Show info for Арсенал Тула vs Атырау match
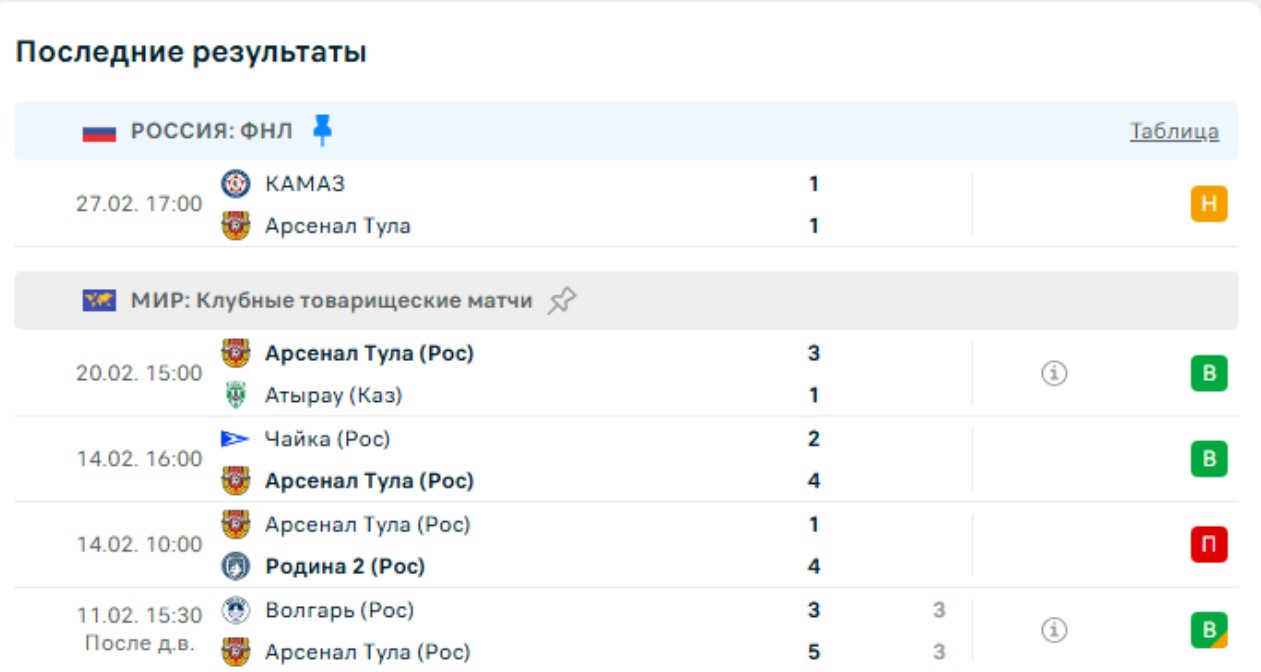Image resolution: width=1261 pixels, height=672 pixels. tap(1054, 374)
